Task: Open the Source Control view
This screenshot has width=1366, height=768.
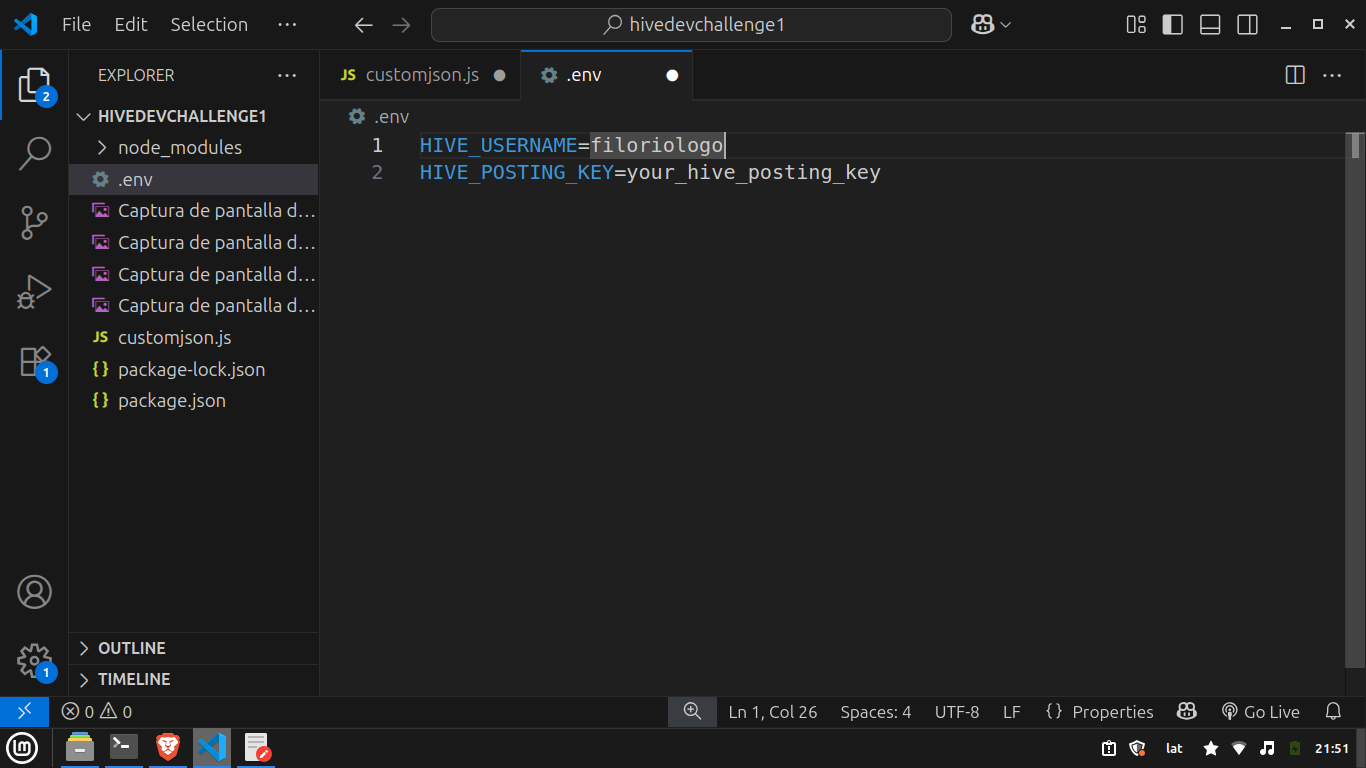Action: tap(34, 223)
